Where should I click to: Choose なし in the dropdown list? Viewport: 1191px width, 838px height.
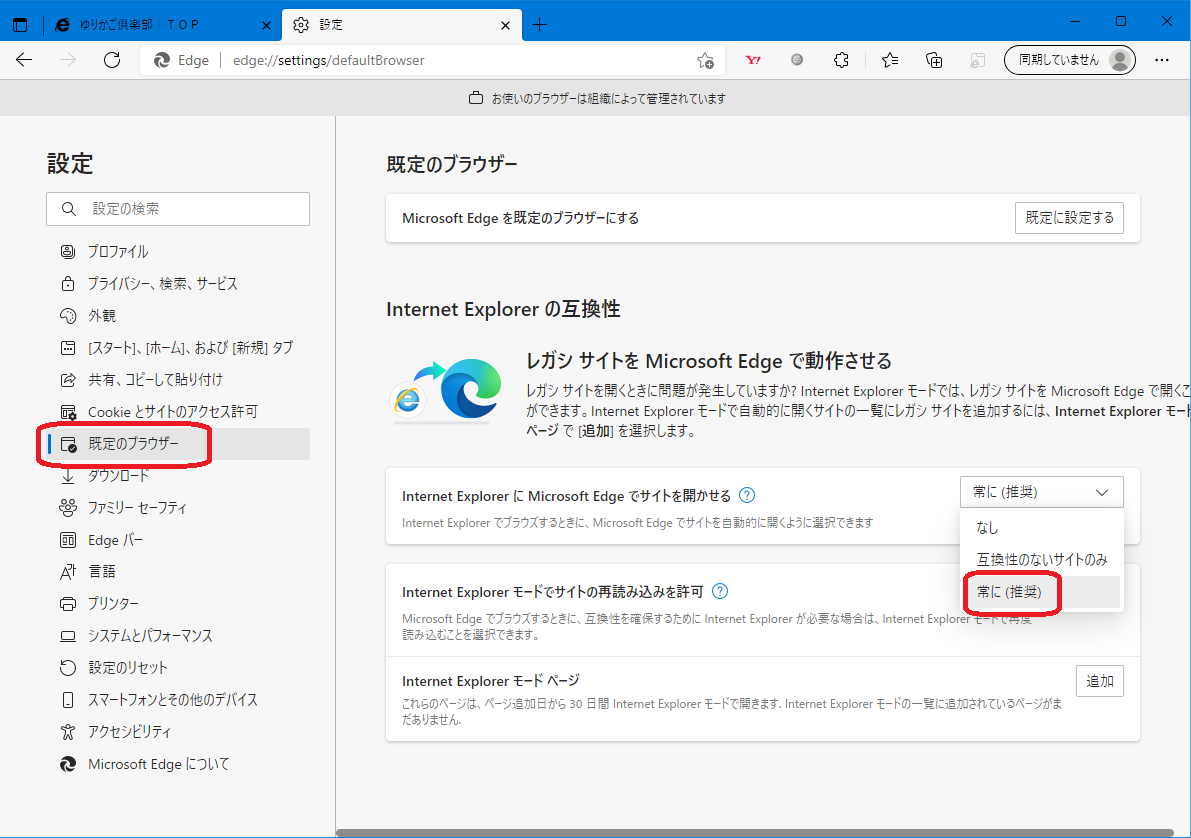pyautogui.click(x=1041, y=527)
